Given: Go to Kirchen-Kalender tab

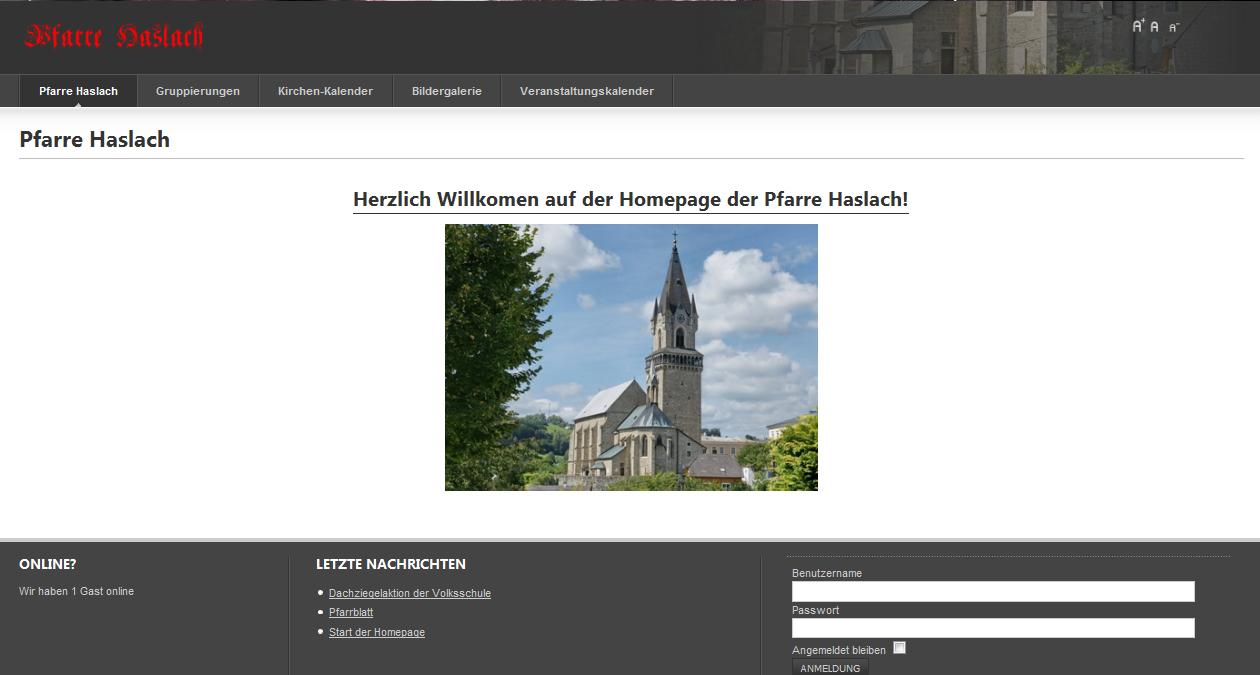Looking at the screenshot, I should tap(325, 91).
